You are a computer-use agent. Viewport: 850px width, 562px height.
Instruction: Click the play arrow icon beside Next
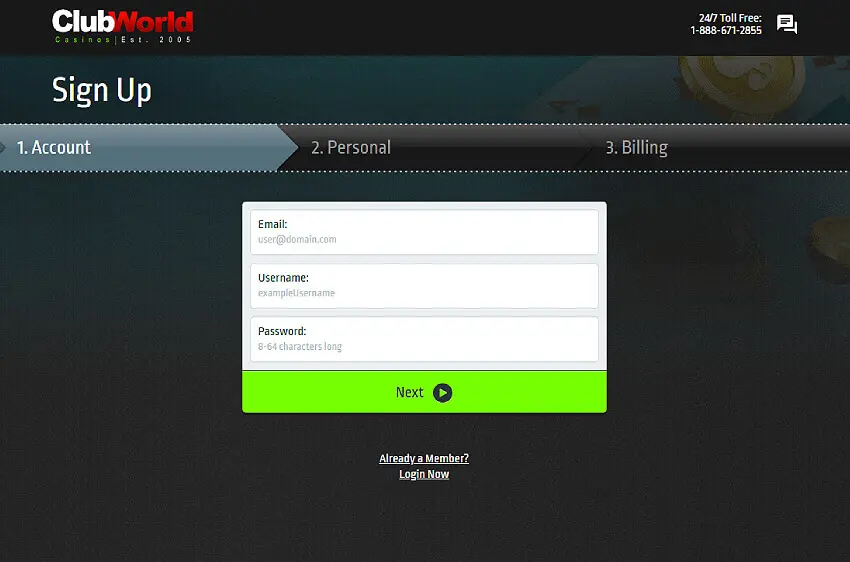coord(442,393)
